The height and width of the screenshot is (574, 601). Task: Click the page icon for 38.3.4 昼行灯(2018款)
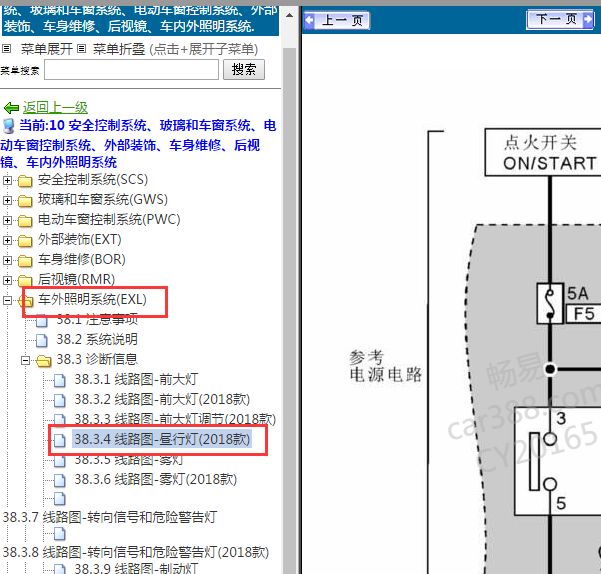(60, 440)
